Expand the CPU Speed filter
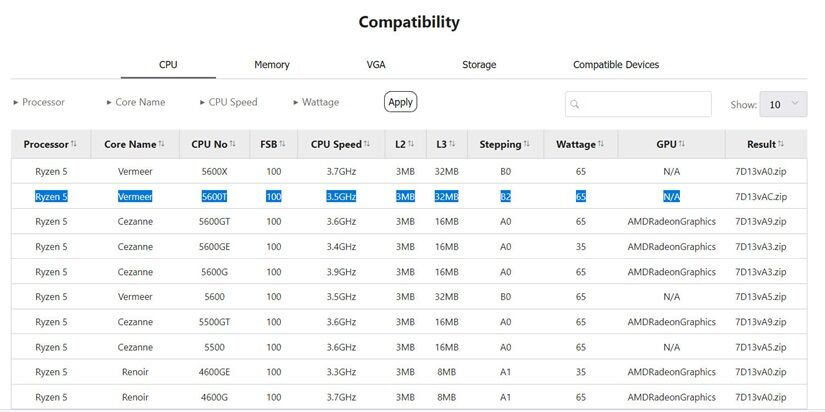This screenshot has width=825, height=412. [227, 102]
